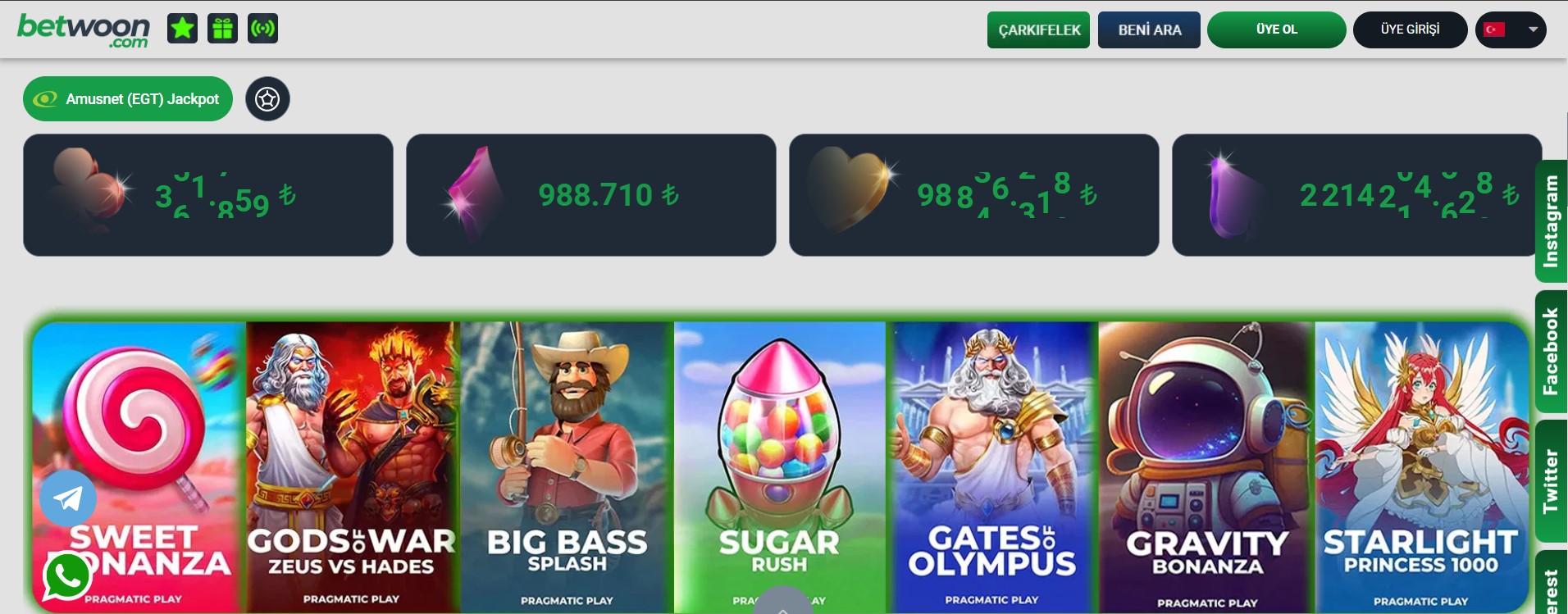Select the Amusnet (EGT) Jackpot pill
The image size is (1568, 614).
click(128, 99)
